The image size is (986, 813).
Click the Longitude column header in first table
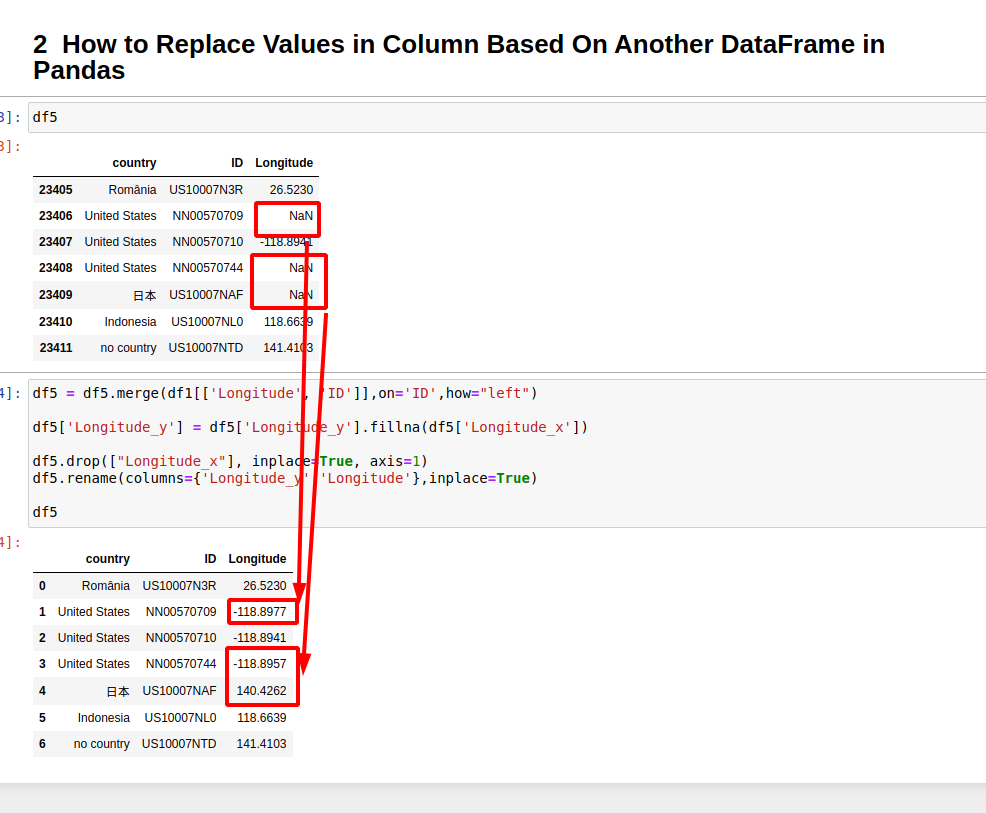[x=284, y=162]
